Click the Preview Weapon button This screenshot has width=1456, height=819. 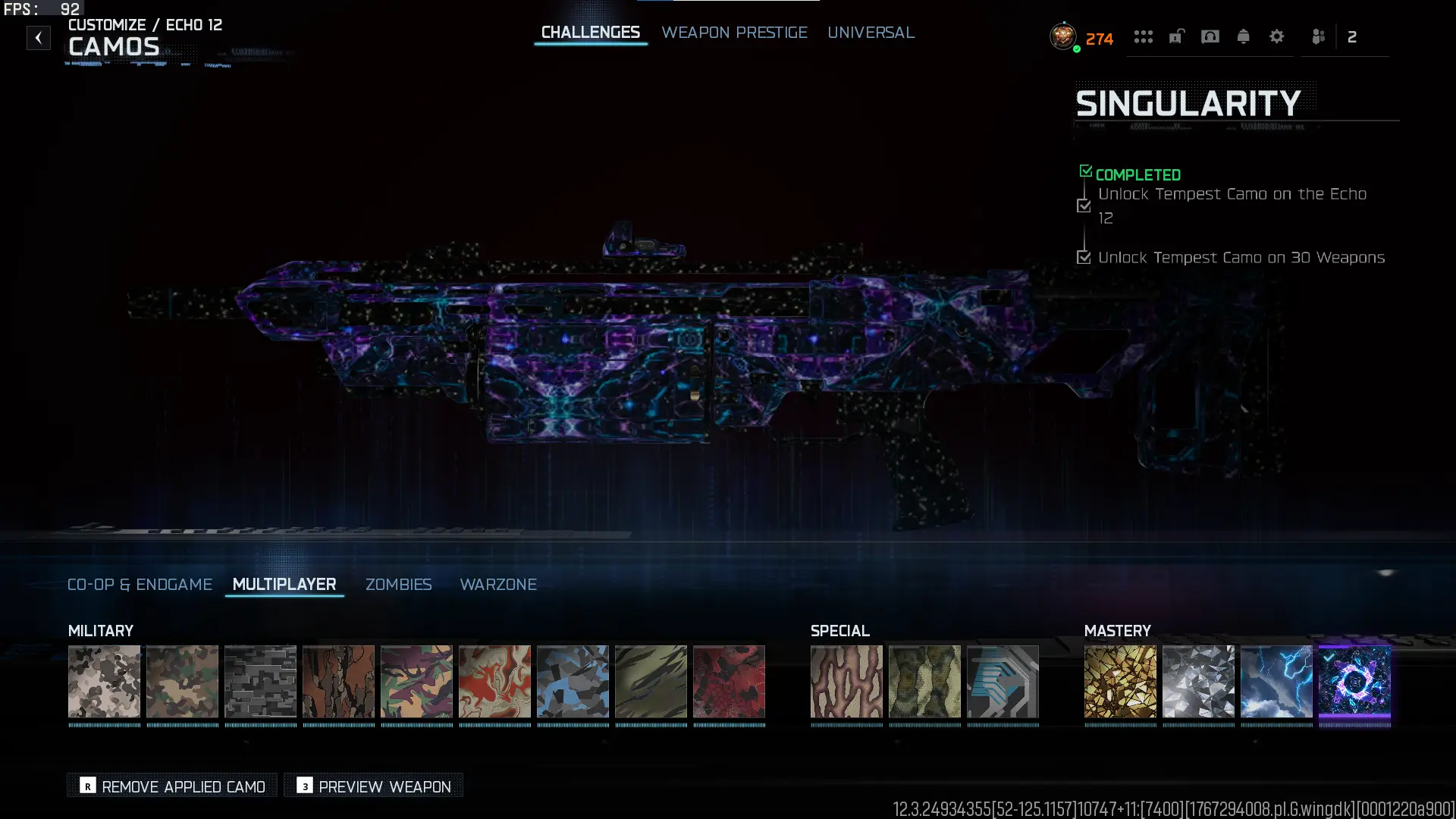pos(374,786)
